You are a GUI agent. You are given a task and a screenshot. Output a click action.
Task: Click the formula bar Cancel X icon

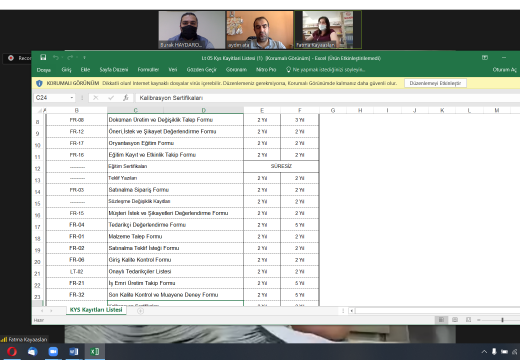(96, 98)
